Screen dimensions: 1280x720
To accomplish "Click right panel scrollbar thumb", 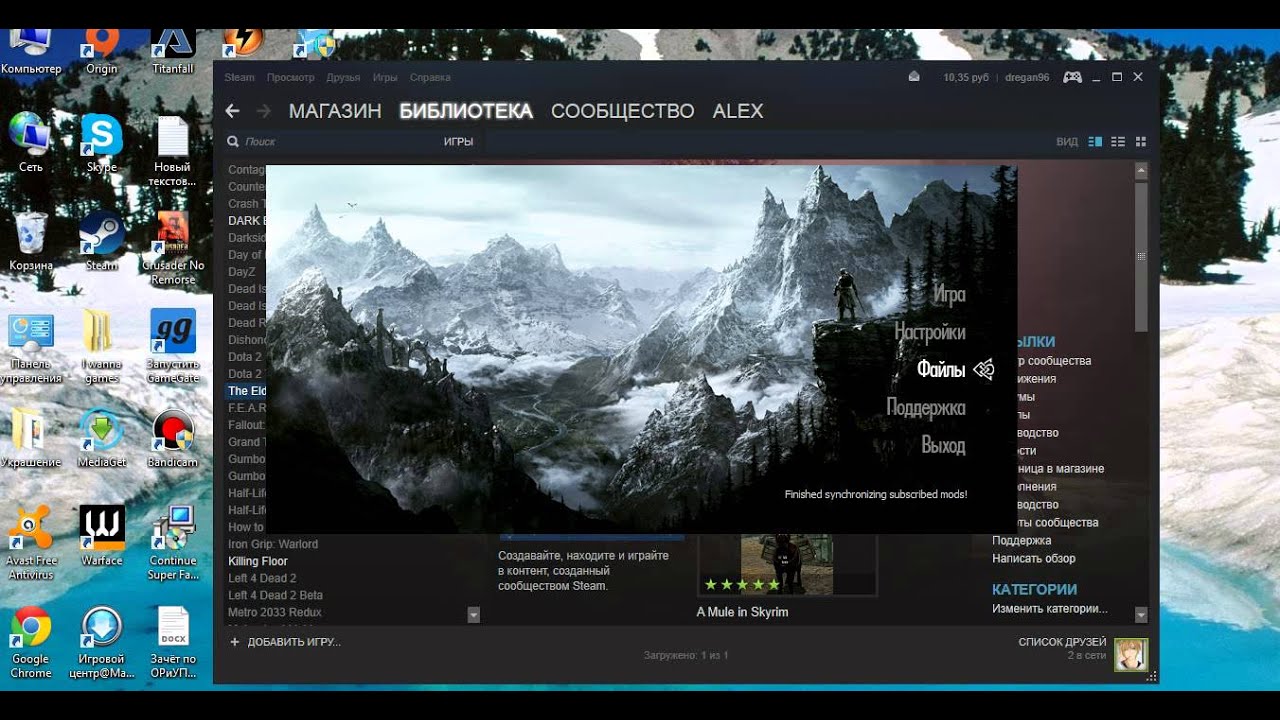I will coord(1141,255).
